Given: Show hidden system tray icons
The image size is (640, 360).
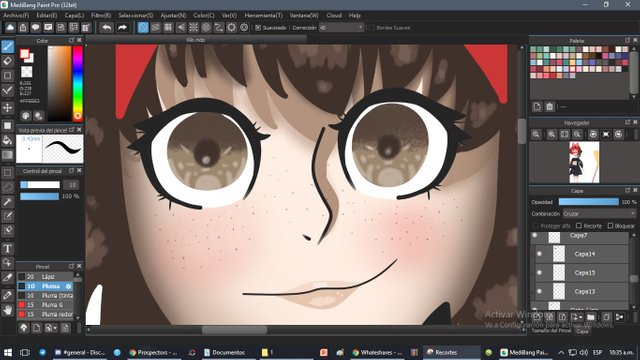Looking at the screenshot, I should [561, 353].
